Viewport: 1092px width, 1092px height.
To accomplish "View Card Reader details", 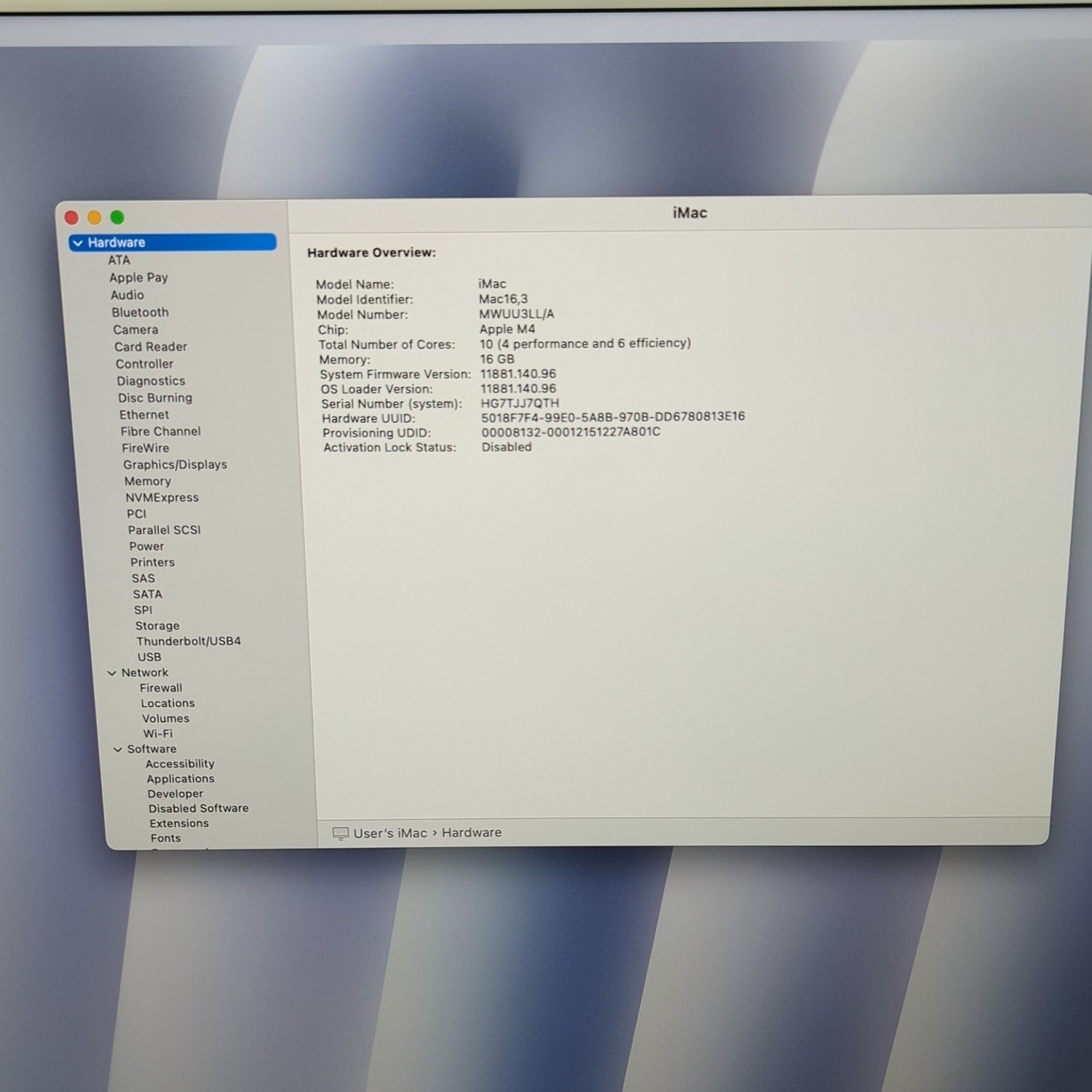I will pyautogui.click(x=151, y=347).
